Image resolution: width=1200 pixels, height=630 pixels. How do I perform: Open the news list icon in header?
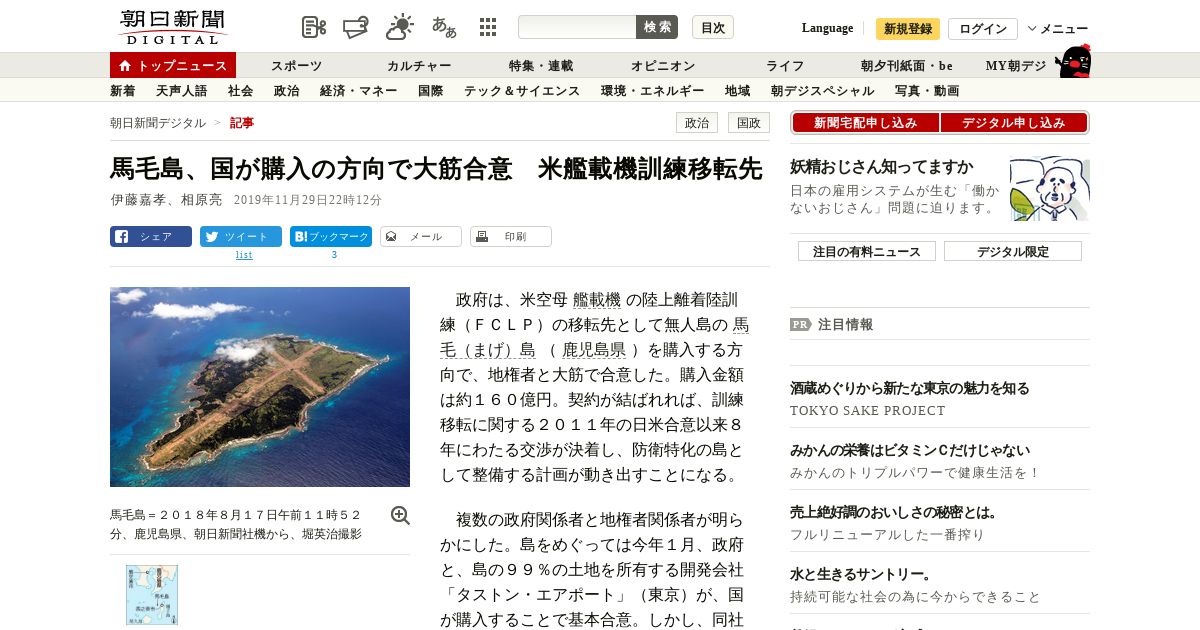(x=314, y=27)
